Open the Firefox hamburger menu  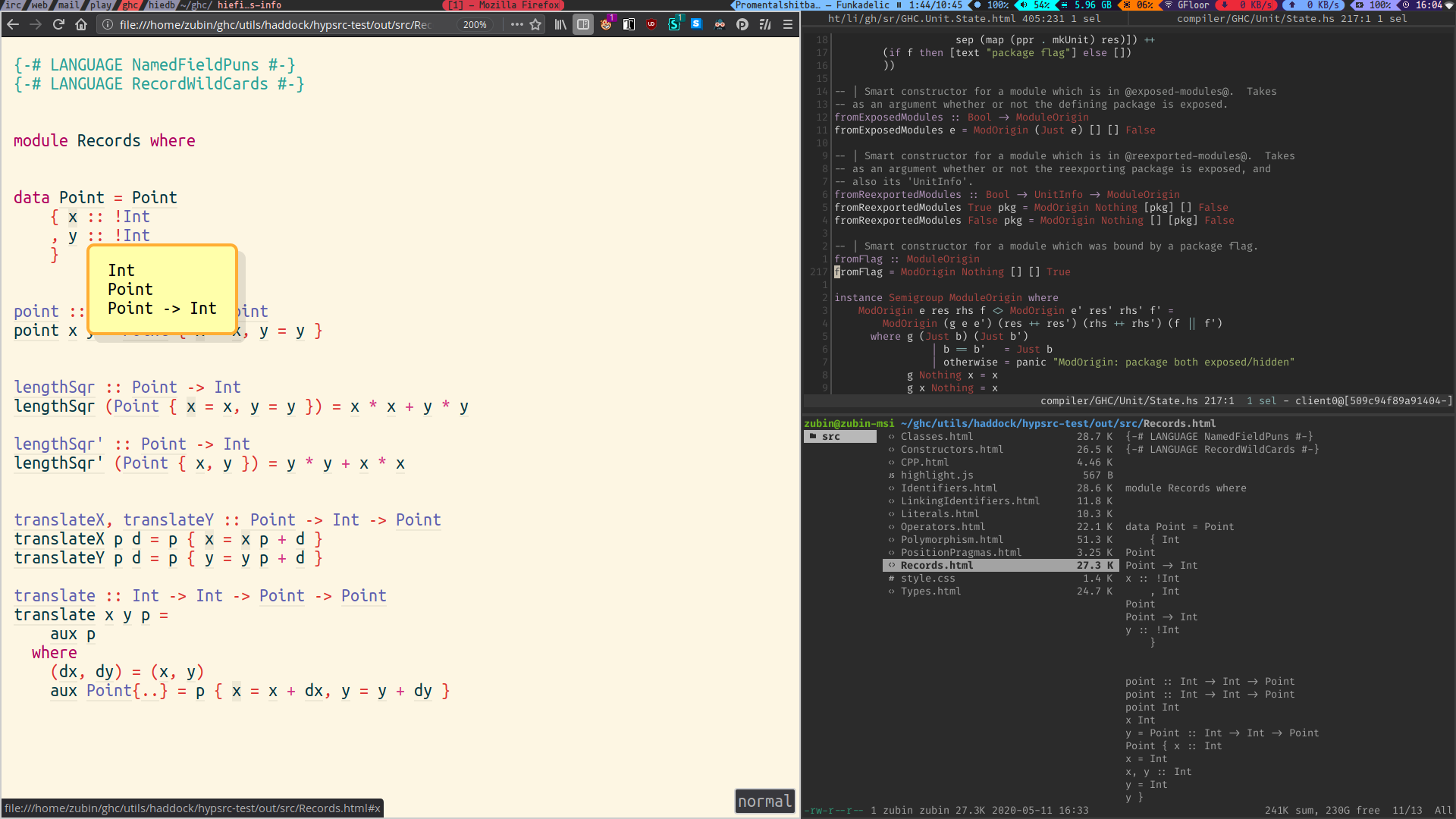point(788,24)
